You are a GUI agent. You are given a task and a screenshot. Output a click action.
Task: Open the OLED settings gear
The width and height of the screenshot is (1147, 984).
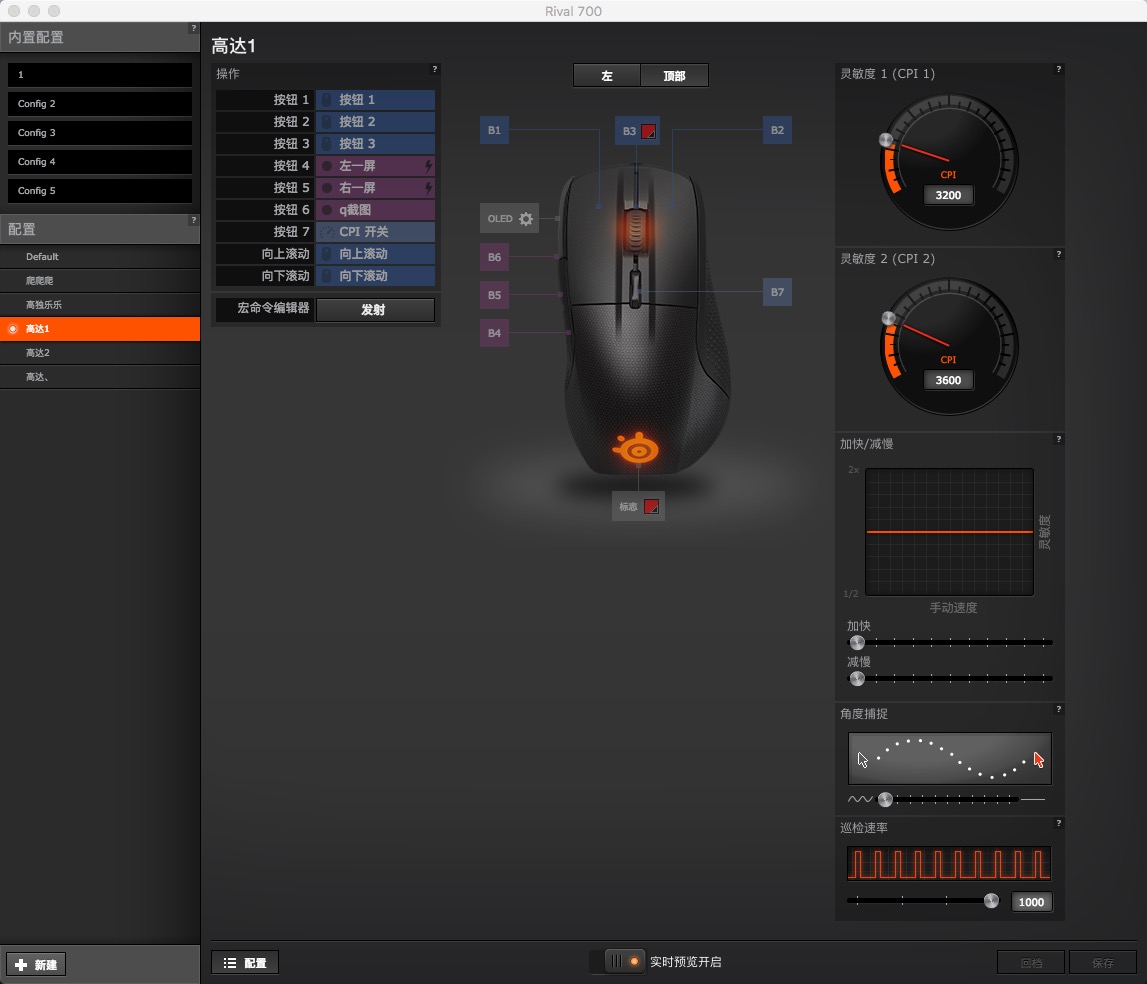click(526, 219)
